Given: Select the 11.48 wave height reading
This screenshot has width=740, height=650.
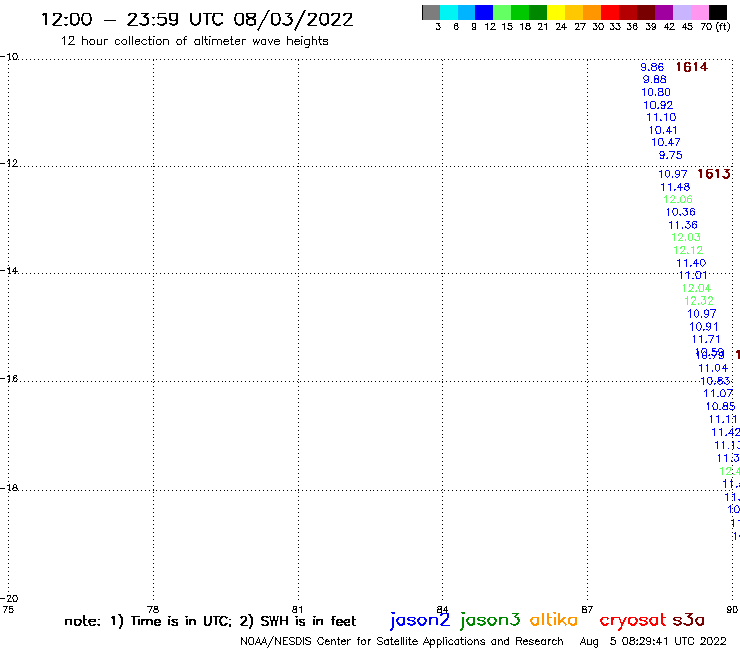Looking at the screenshot, I should pos(675,187).
